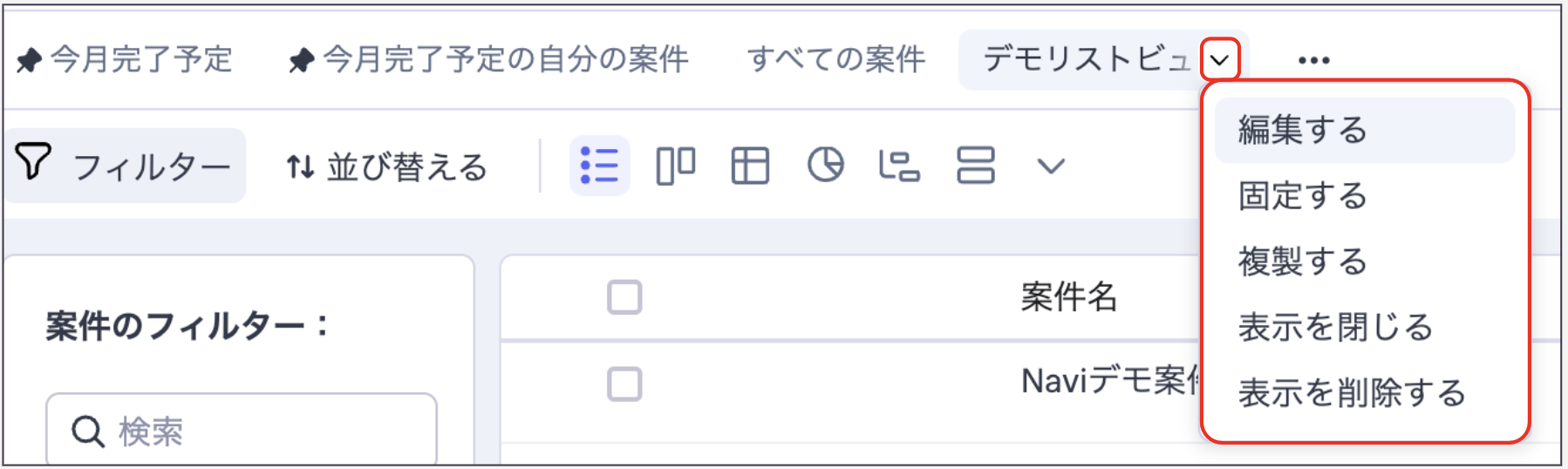
Task: Select 表示を削除する menu entry
Action: 1352,393
